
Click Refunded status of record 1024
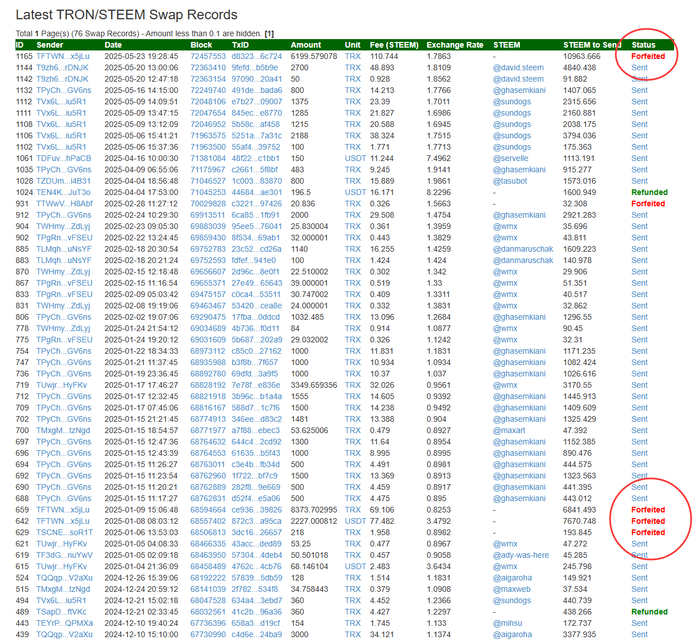[649, 192]
